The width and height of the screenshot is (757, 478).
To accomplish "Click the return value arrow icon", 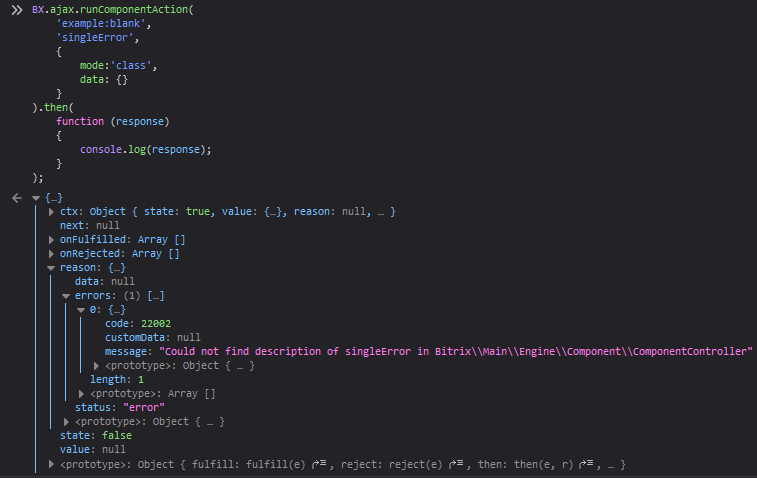I will [x=17, y=198].
